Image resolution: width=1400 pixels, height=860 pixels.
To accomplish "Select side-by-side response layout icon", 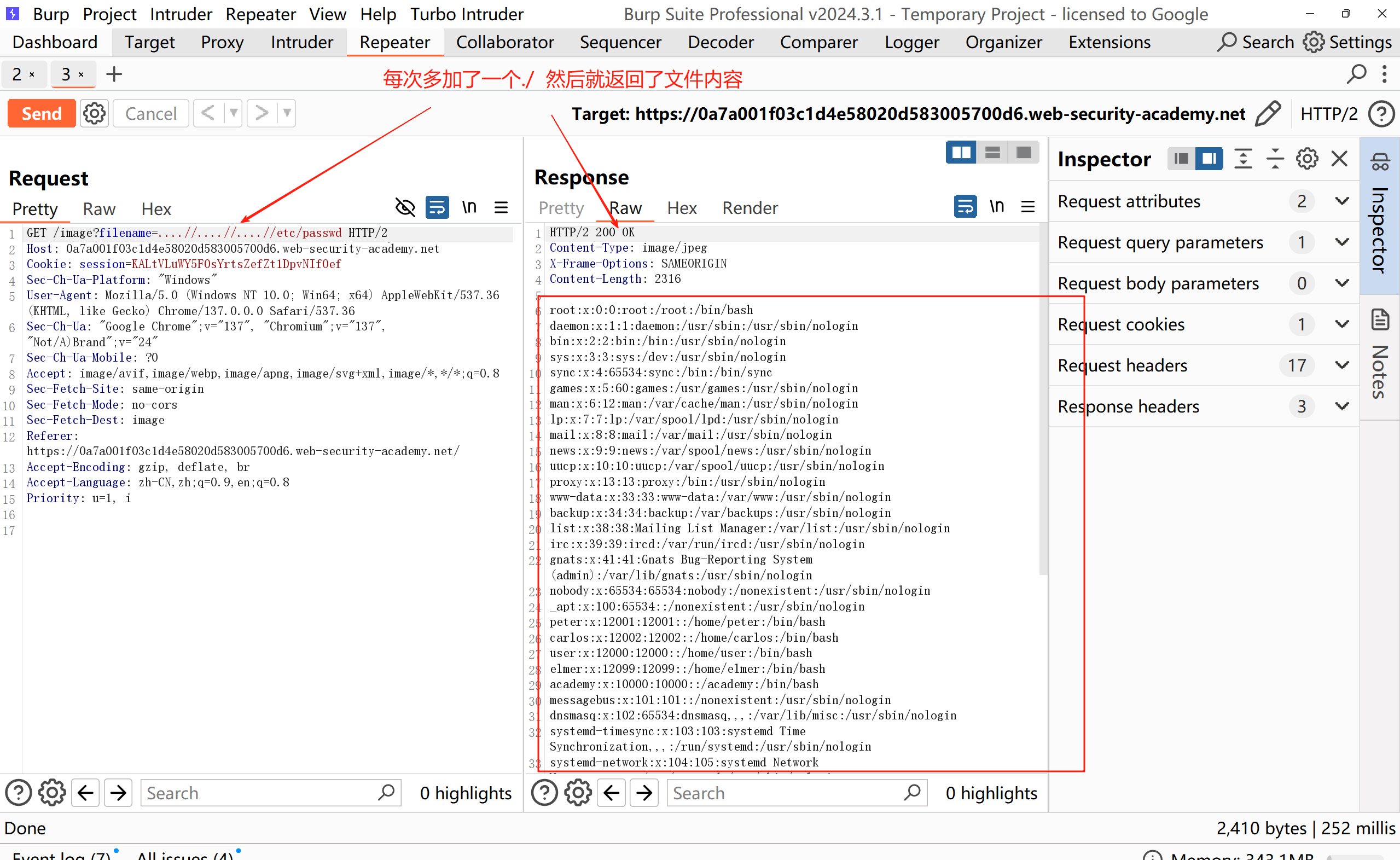I will [x=961, y=153].
